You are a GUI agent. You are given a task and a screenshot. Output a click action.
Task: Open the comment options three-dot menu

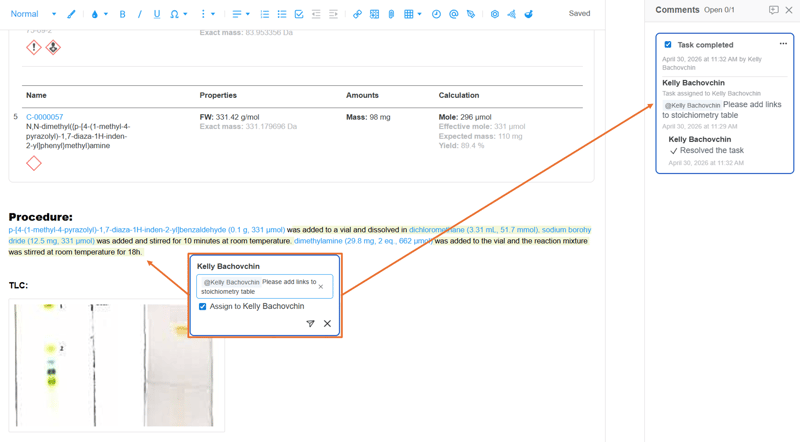783,44
